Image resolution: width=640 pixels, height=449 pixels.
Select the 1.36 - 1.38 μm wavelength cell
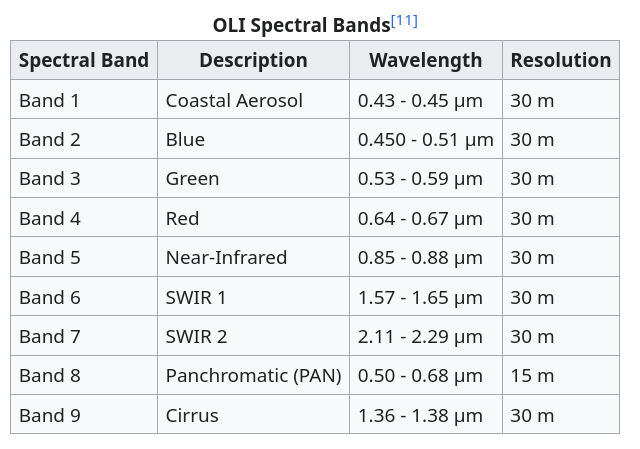click(x=420, y=415)
